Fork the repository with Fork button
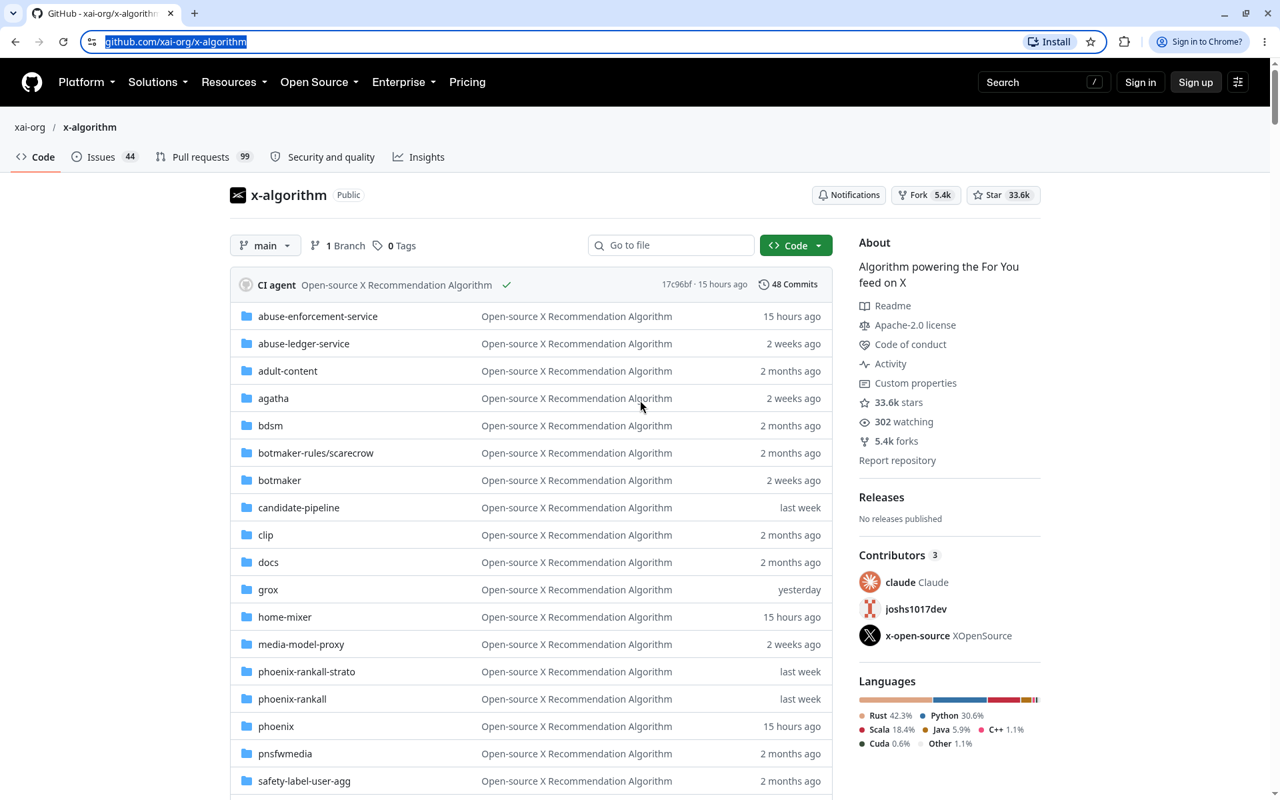 point(925,195)
